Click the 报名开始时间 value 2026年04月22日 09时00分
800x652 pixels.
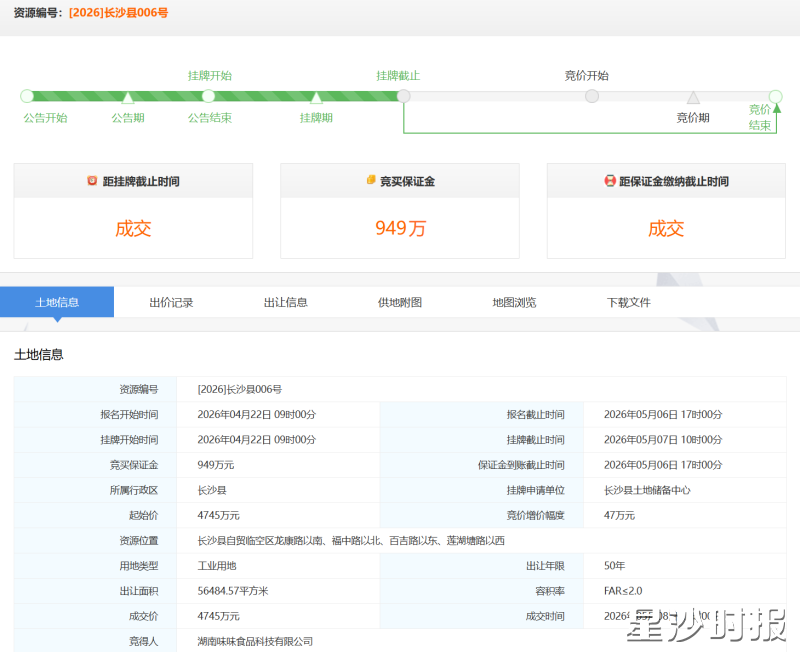coord(257,414)
